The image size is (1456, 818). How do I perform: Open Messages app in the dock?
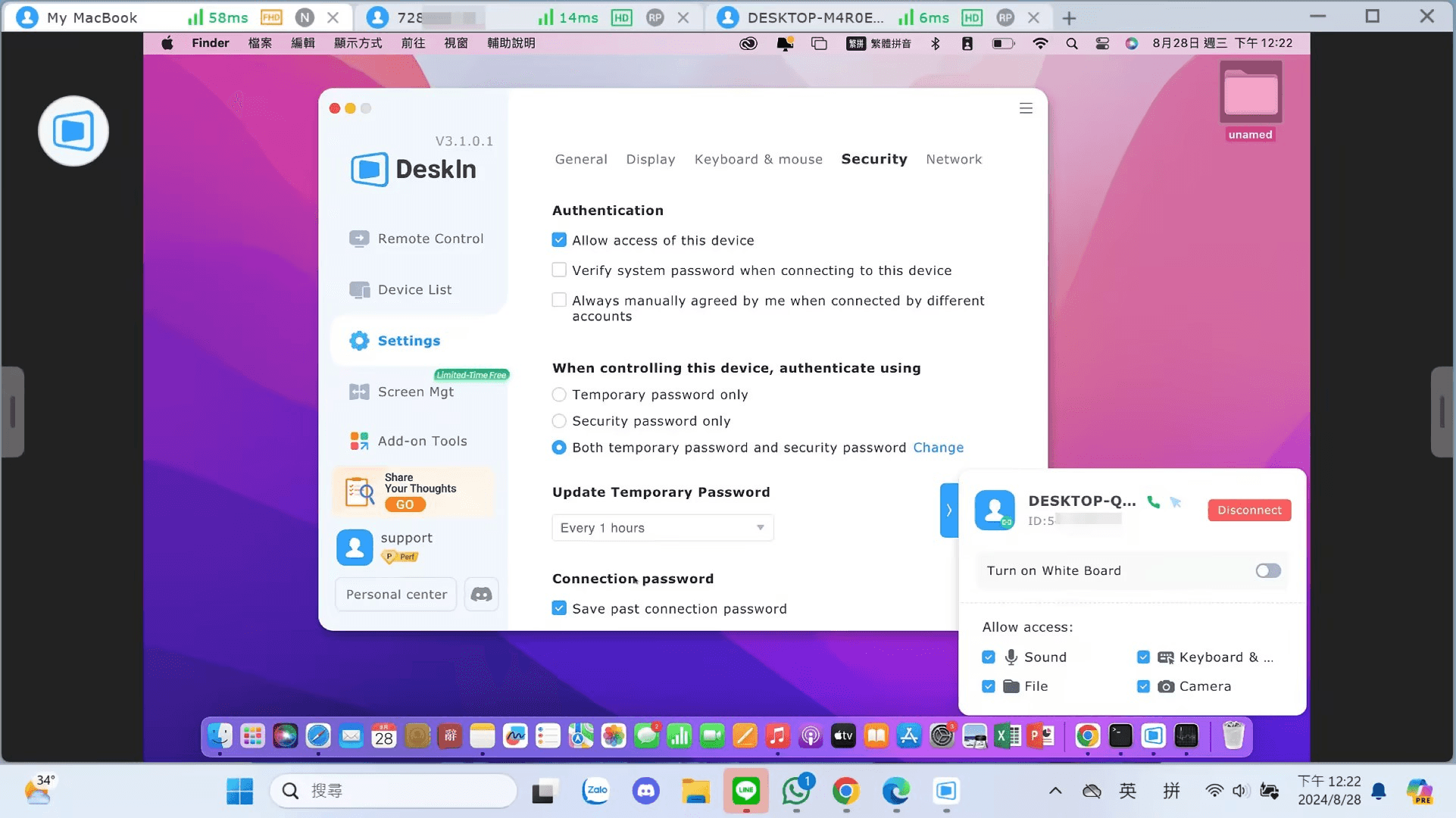[647, 735]
